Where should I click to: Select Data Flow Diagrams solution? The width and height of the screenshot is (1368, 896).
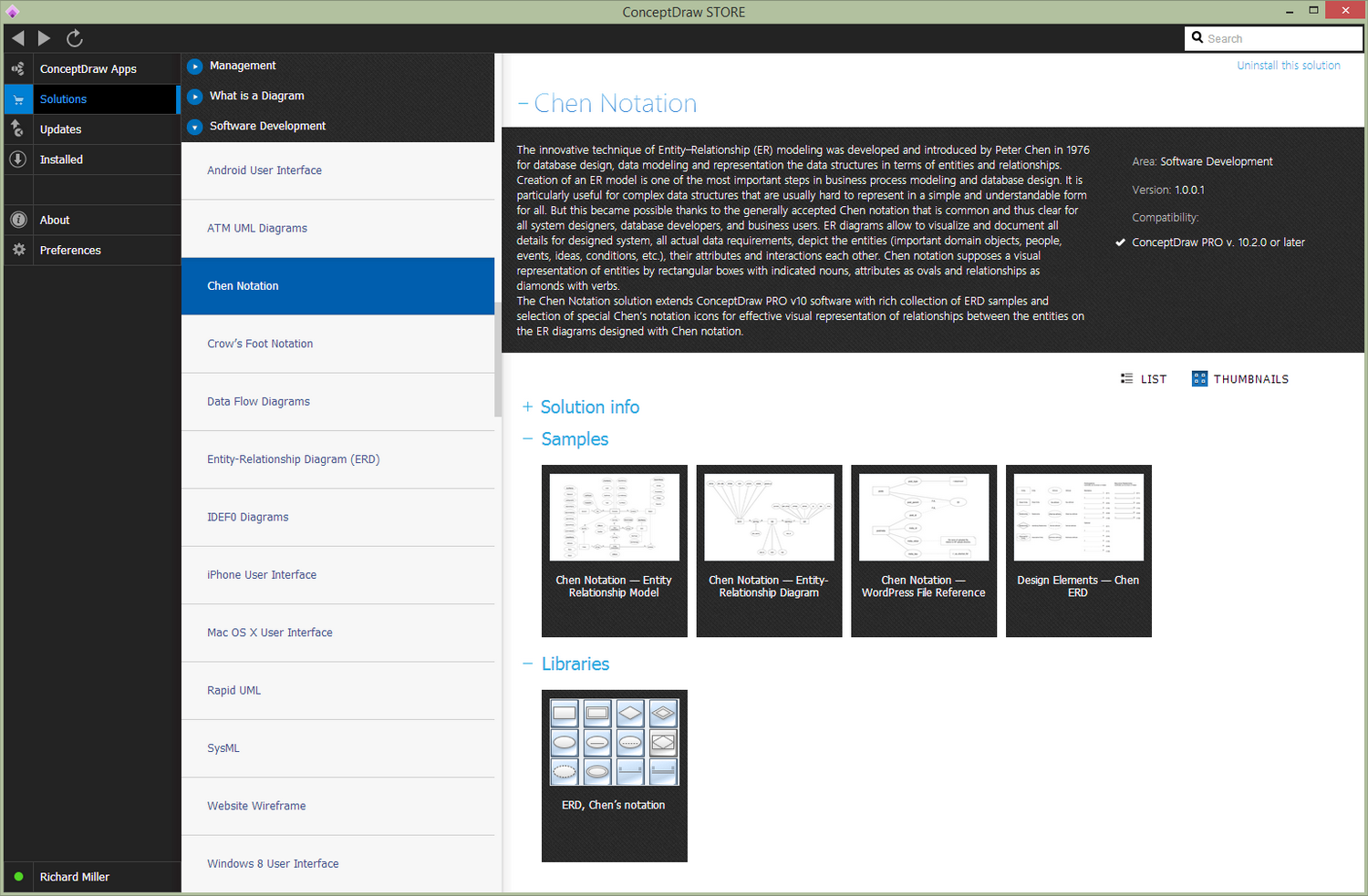337,401
